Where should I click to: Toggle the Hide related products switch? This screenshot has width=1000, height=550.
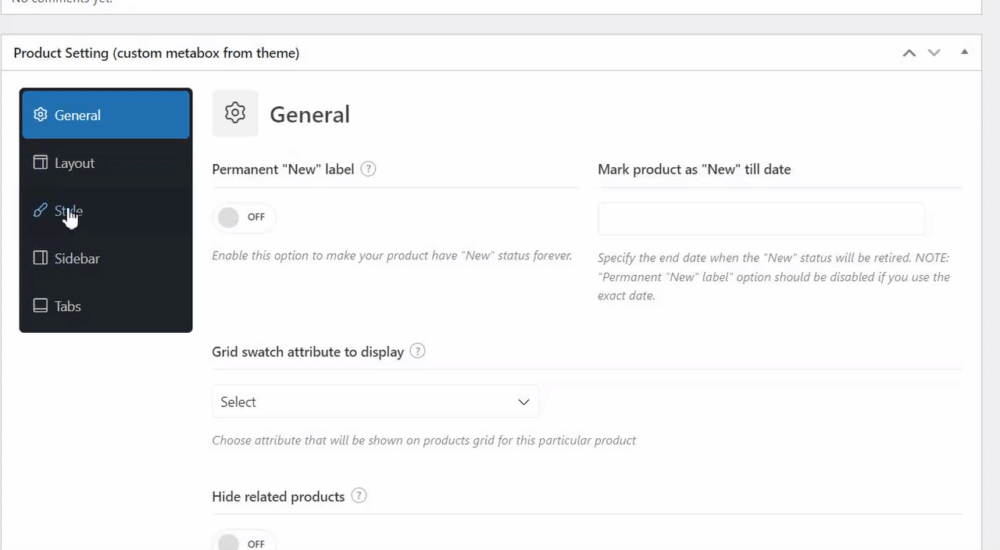click(244, 542)
